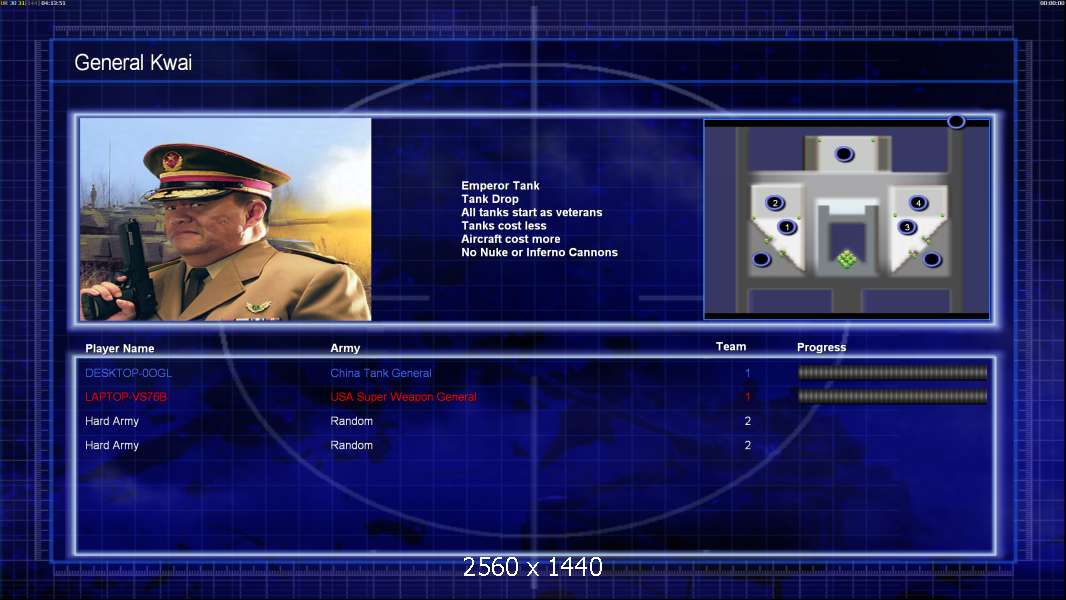Click the 'Aircraft cost more' line

click(x=511, y=239)
